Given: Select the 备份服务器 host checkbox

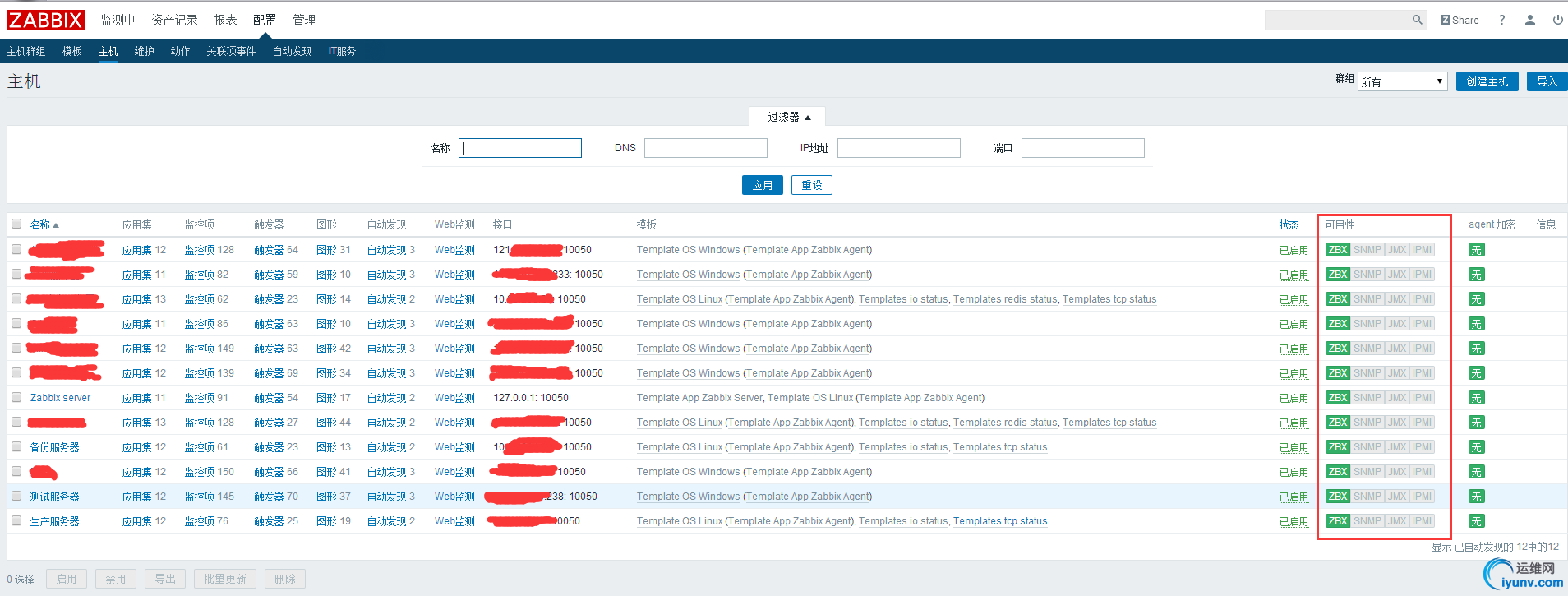Looking at the screenshot, I should coord(16,446).
